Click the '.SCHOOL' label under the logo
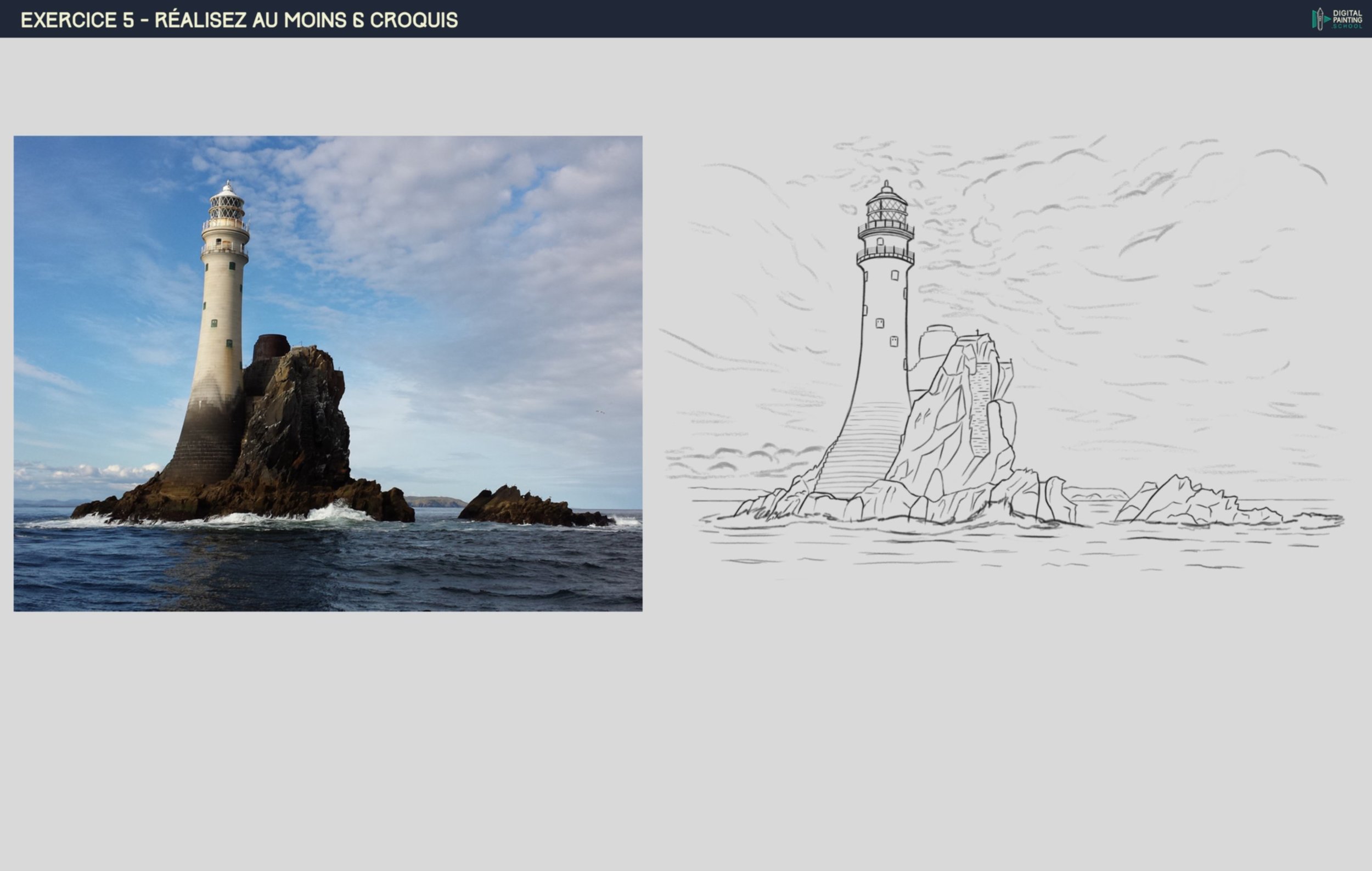 click(x=1348, y=27)
